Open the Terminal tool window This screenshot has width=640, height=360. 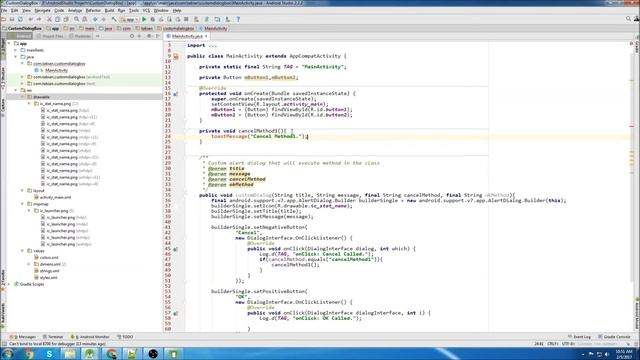click(53, 337)
